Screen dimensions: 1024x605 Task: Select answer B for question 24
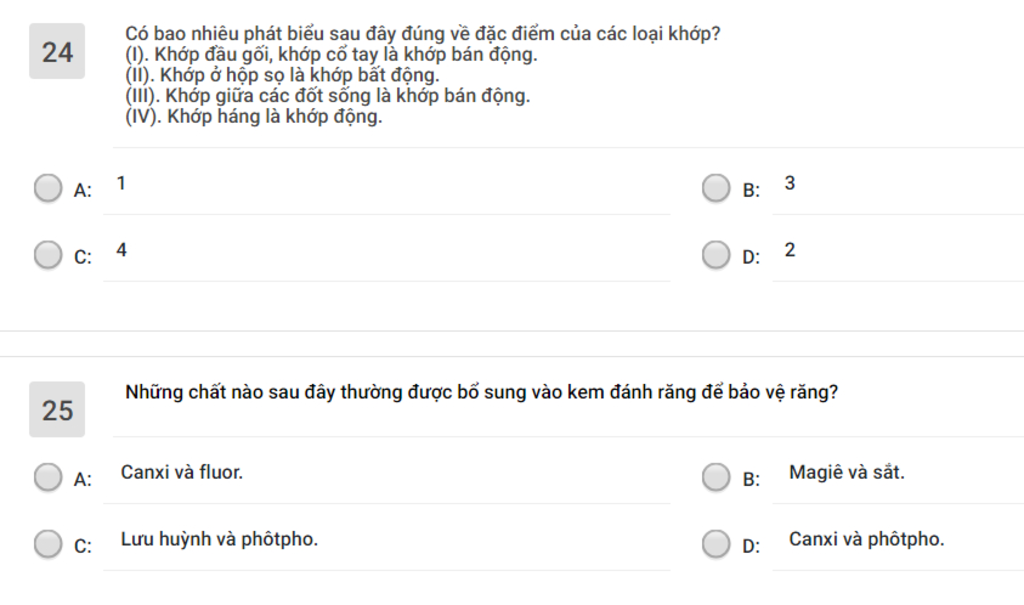coord(716,188)
